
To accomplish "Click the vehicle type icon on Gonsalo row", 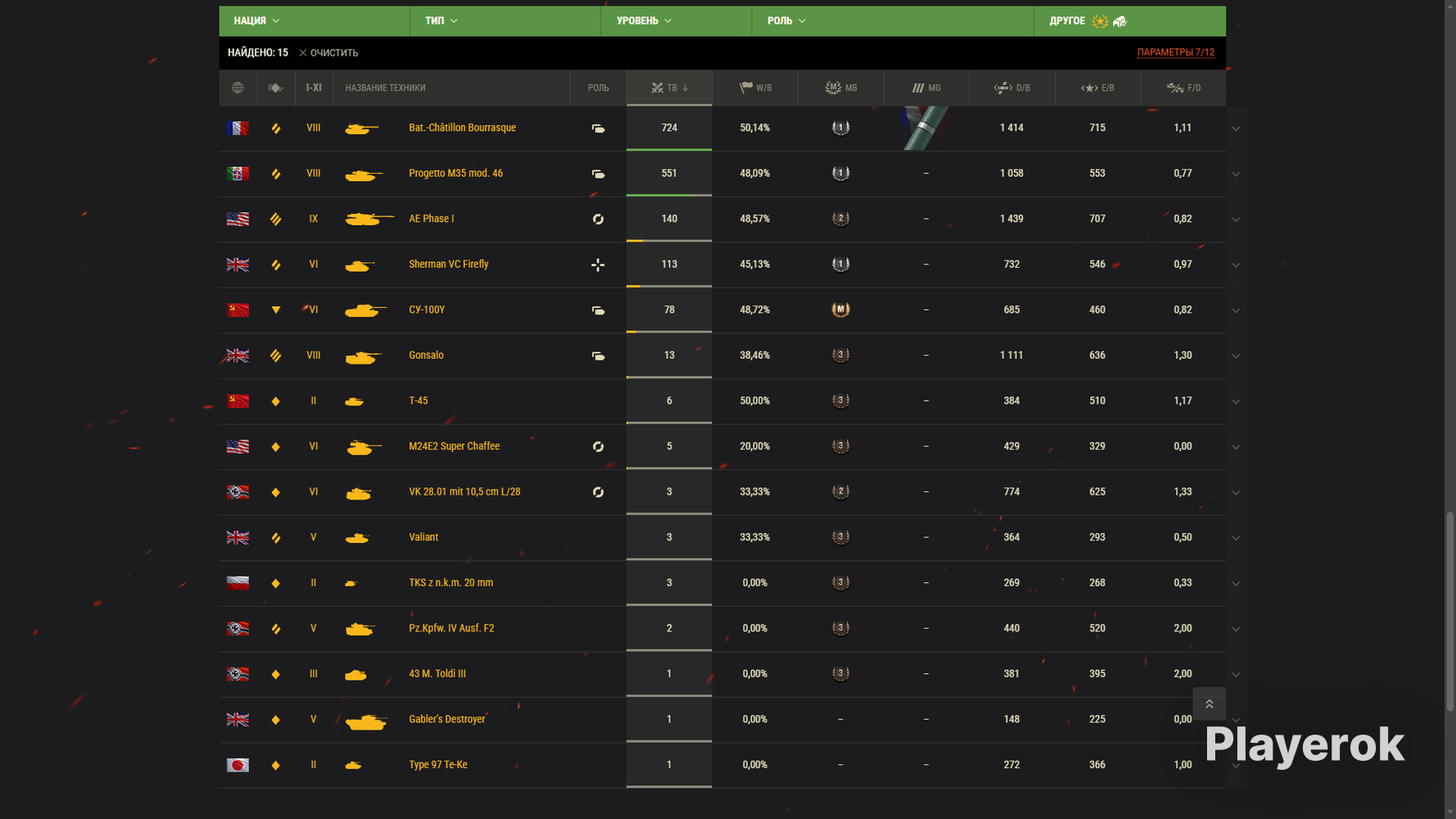I will 276,355.
